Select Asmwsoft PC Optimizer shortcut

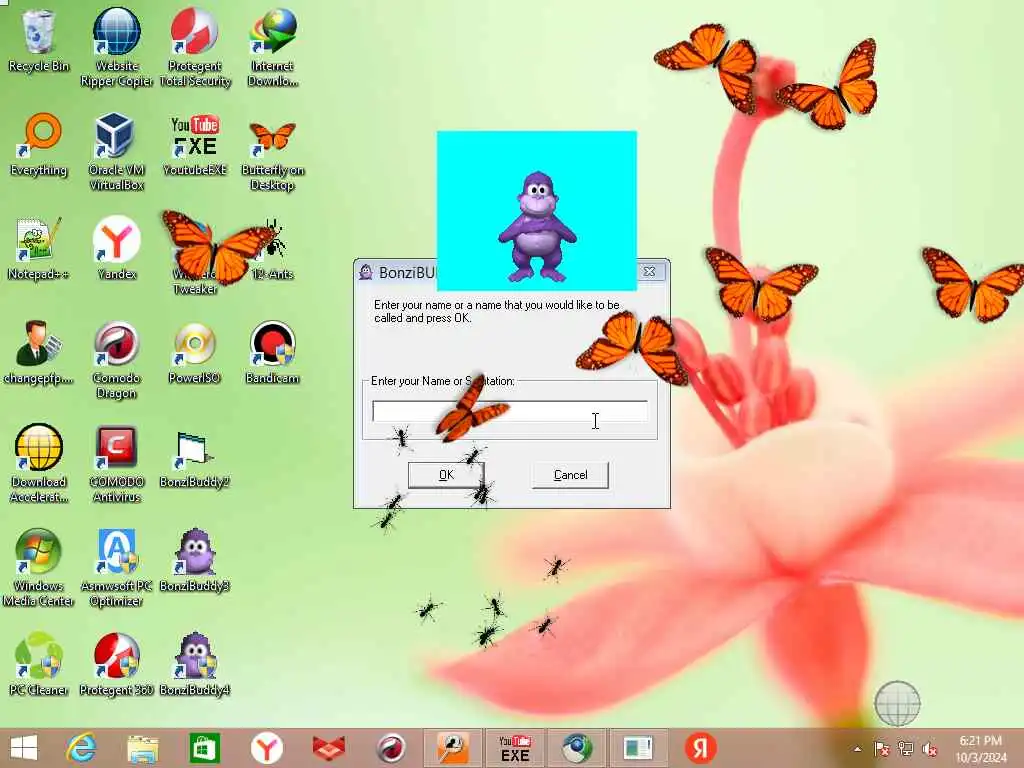click(x=116, y=567)
